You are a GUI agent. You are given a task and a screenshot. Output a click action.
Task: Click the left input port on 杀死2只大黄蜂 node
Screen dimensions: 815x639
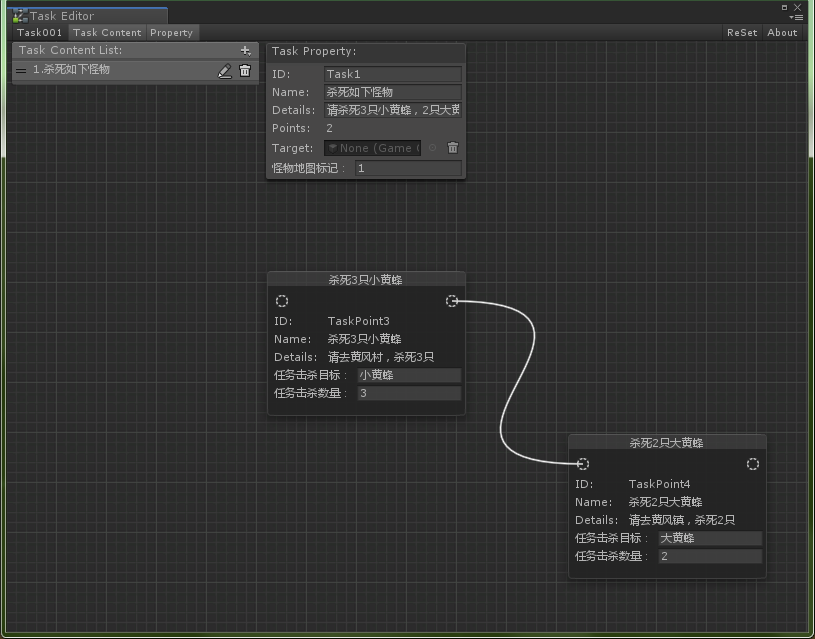pyautogui.click(x=583, y=463)
